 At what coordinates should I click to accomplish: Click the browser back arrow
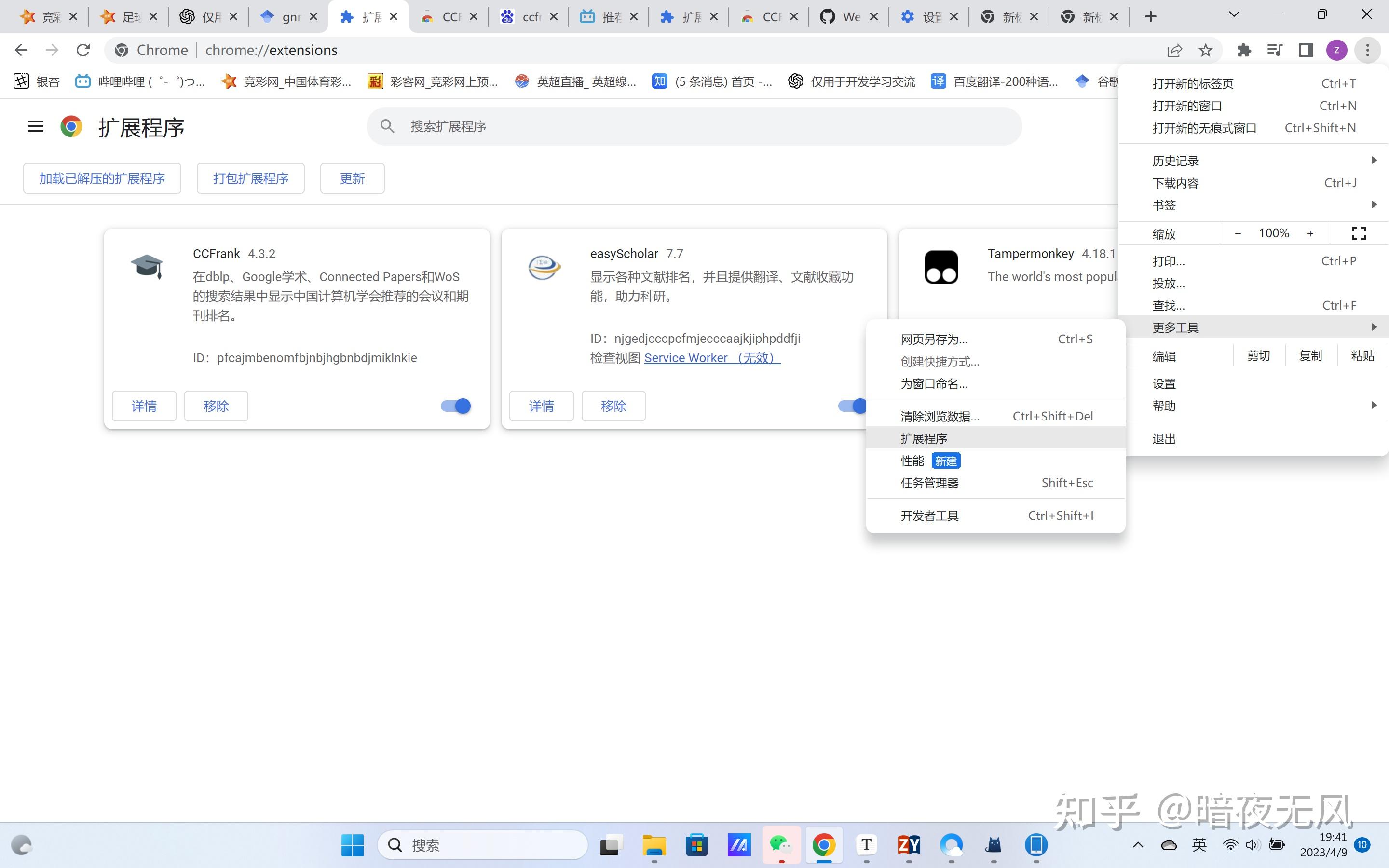pos(21,51)
